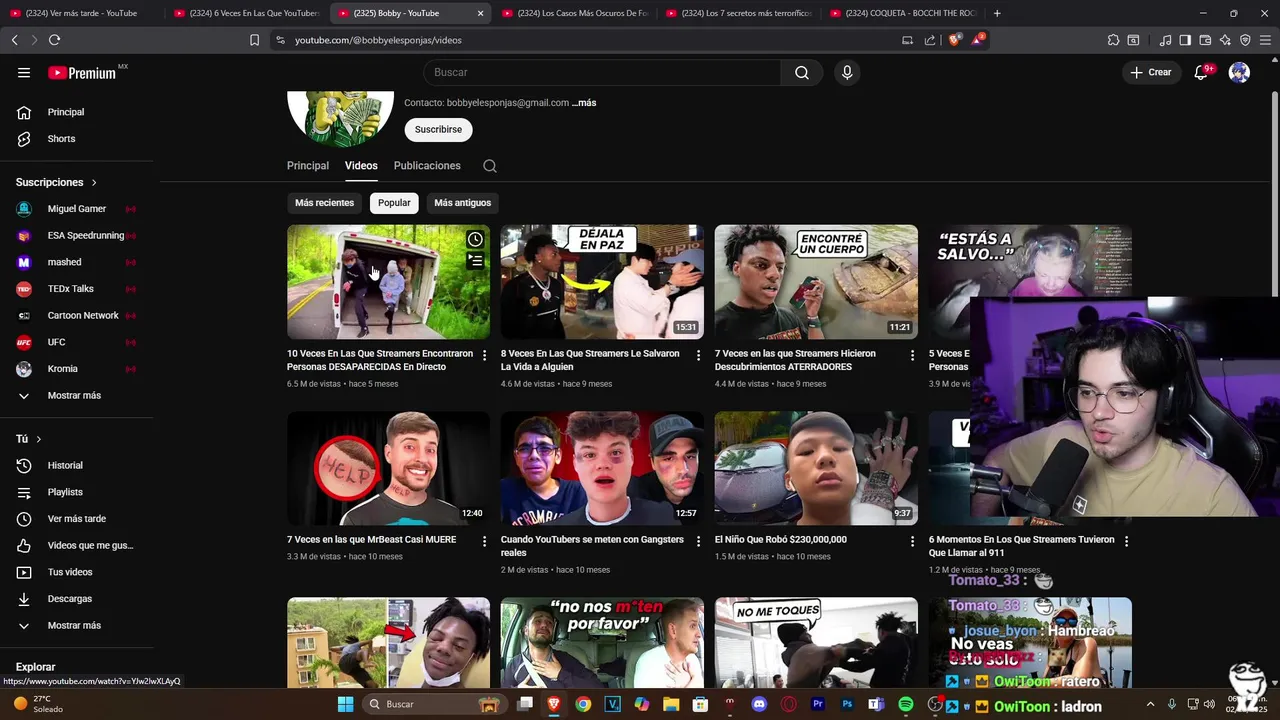Viewport: 1280px width, 720px height.
Task: Switch to the channel Principal tab
Action: pos(308,166)
